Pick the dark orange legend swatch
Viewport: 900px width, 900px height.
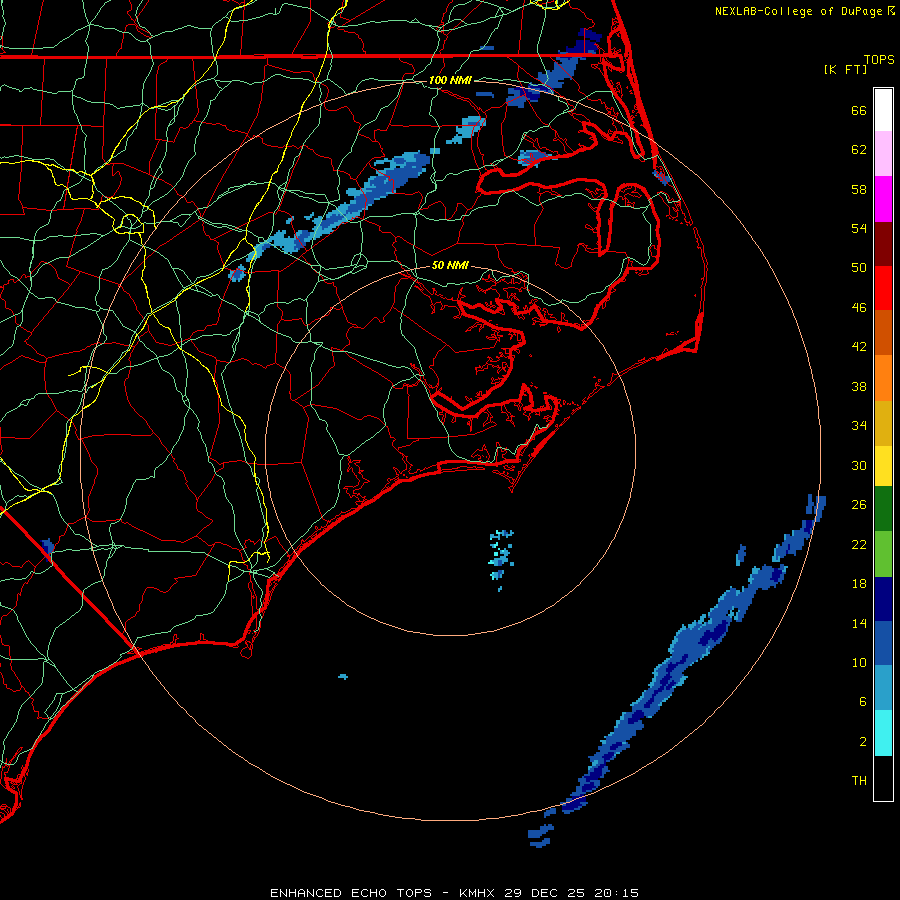(x=883, y=333)
